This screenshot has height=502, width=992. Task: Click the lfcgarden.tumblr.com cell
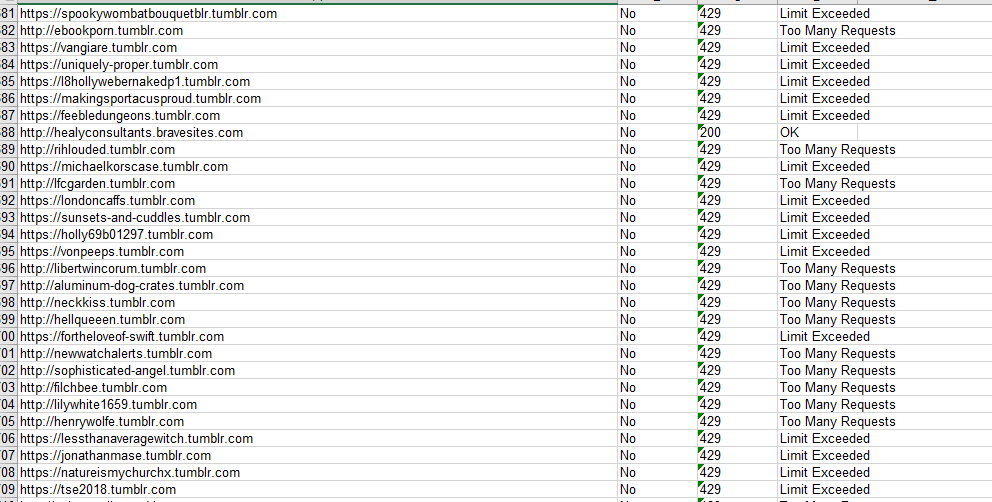[318, 184]
